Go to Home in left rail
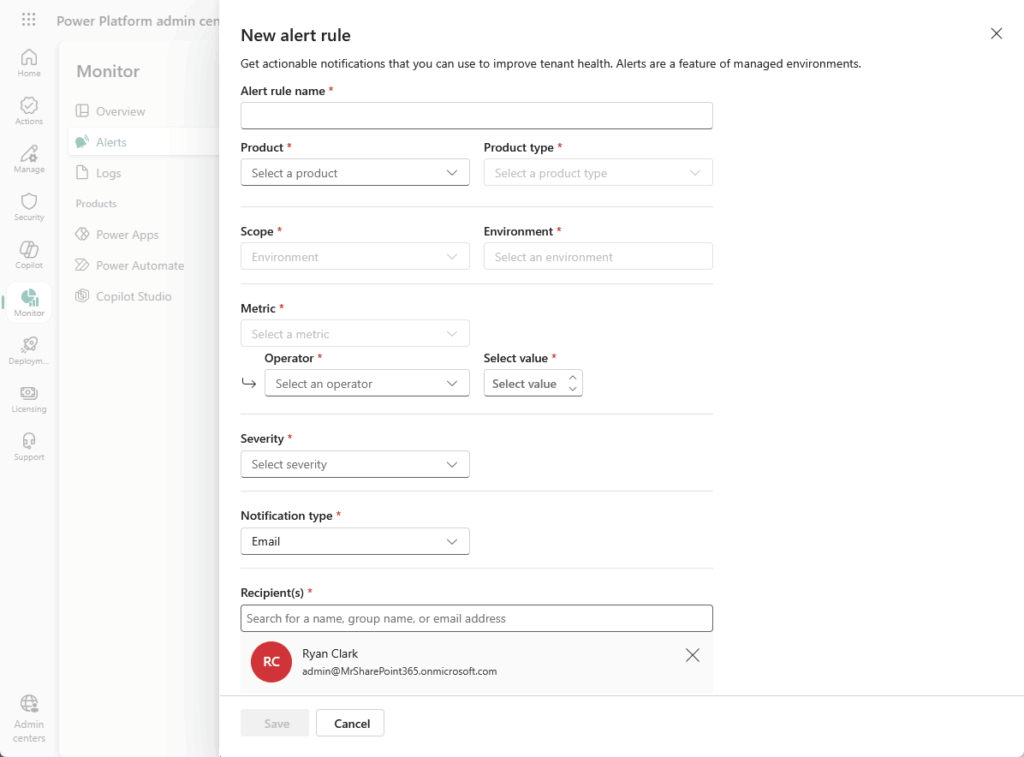 click(x=29, y=63)
